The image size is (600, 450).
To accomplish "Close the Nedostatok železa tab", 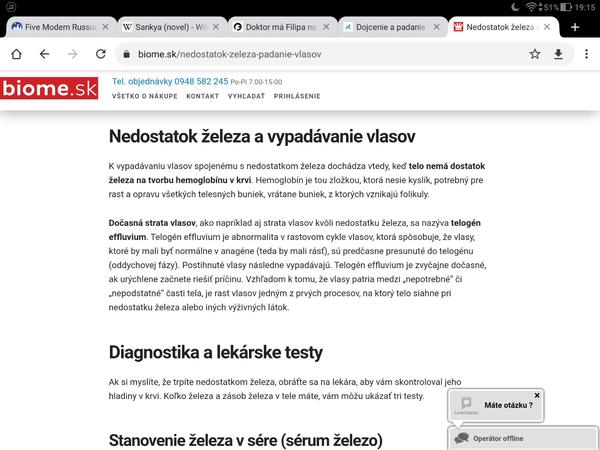I will [546, 26].
